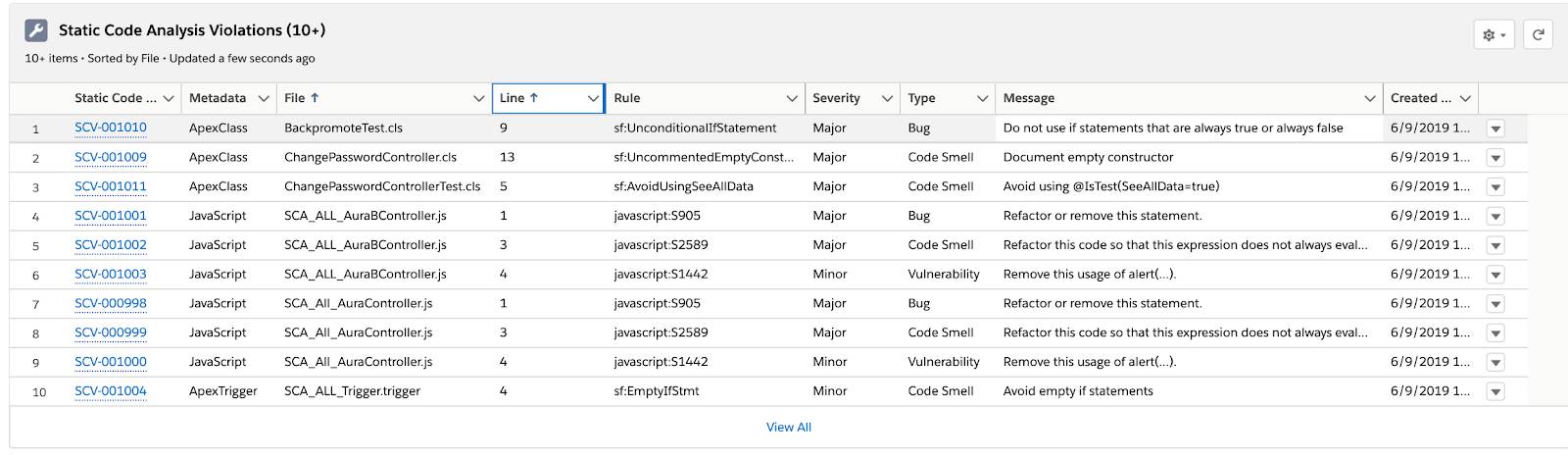Open the Created column dropdown arrow
This screenshot has height=460, width=1568.
[x=1465, y=98]
